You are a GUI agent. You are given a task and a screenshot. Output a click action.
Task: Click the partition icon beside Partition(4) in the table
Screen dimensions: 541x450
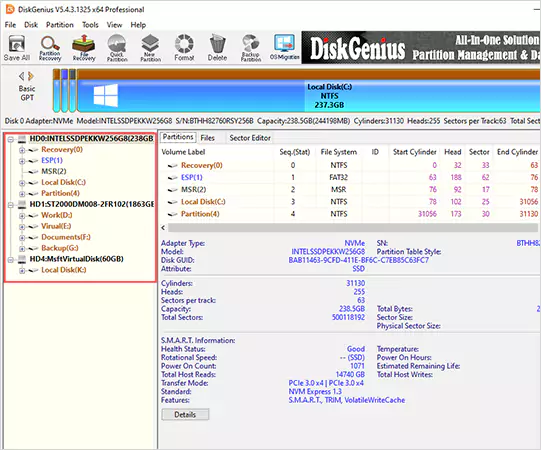[173, 214]
